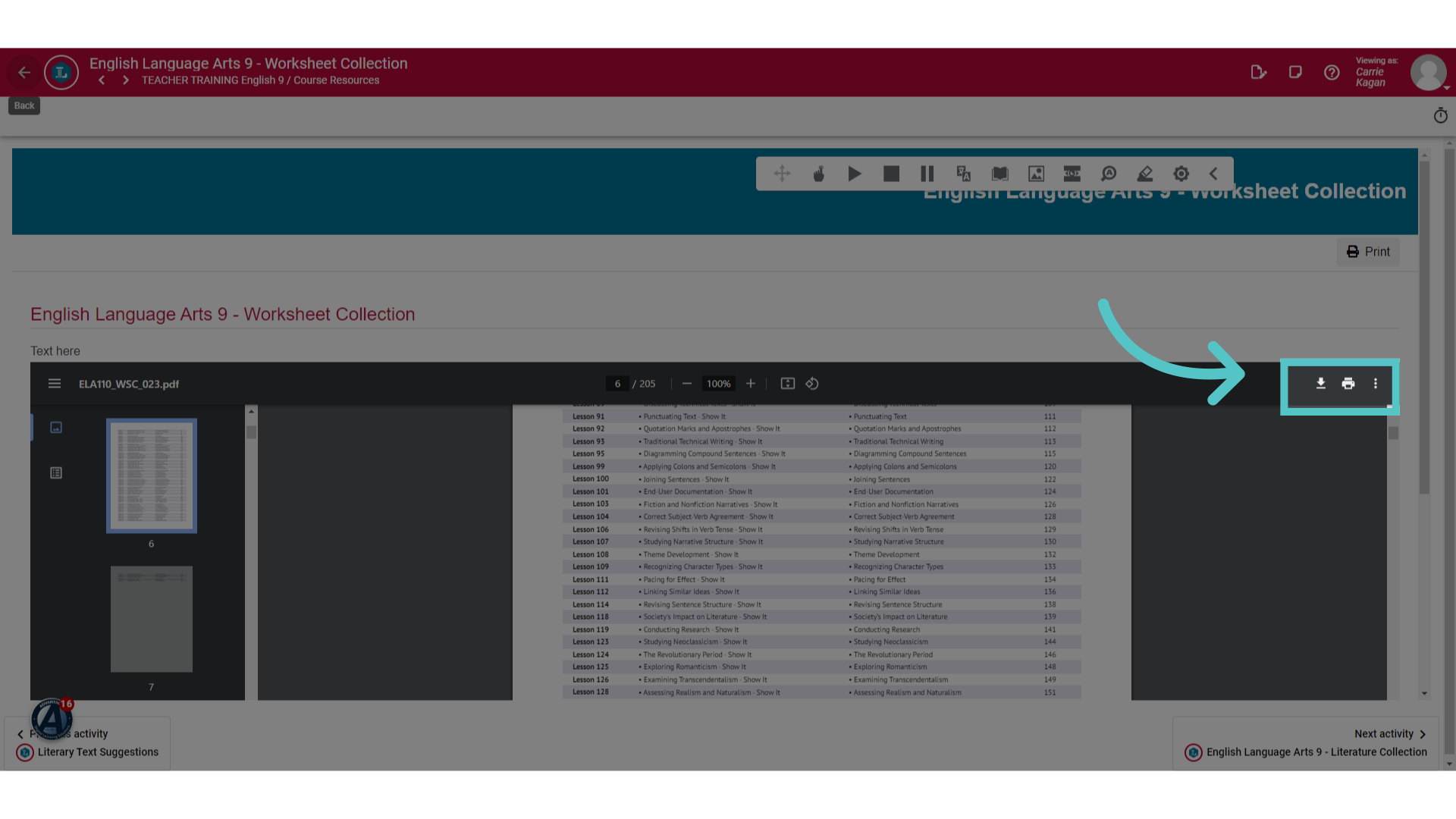Open the reading toolbar settings gear
Screen dimensions: 1456x819
pos(1181,174)
